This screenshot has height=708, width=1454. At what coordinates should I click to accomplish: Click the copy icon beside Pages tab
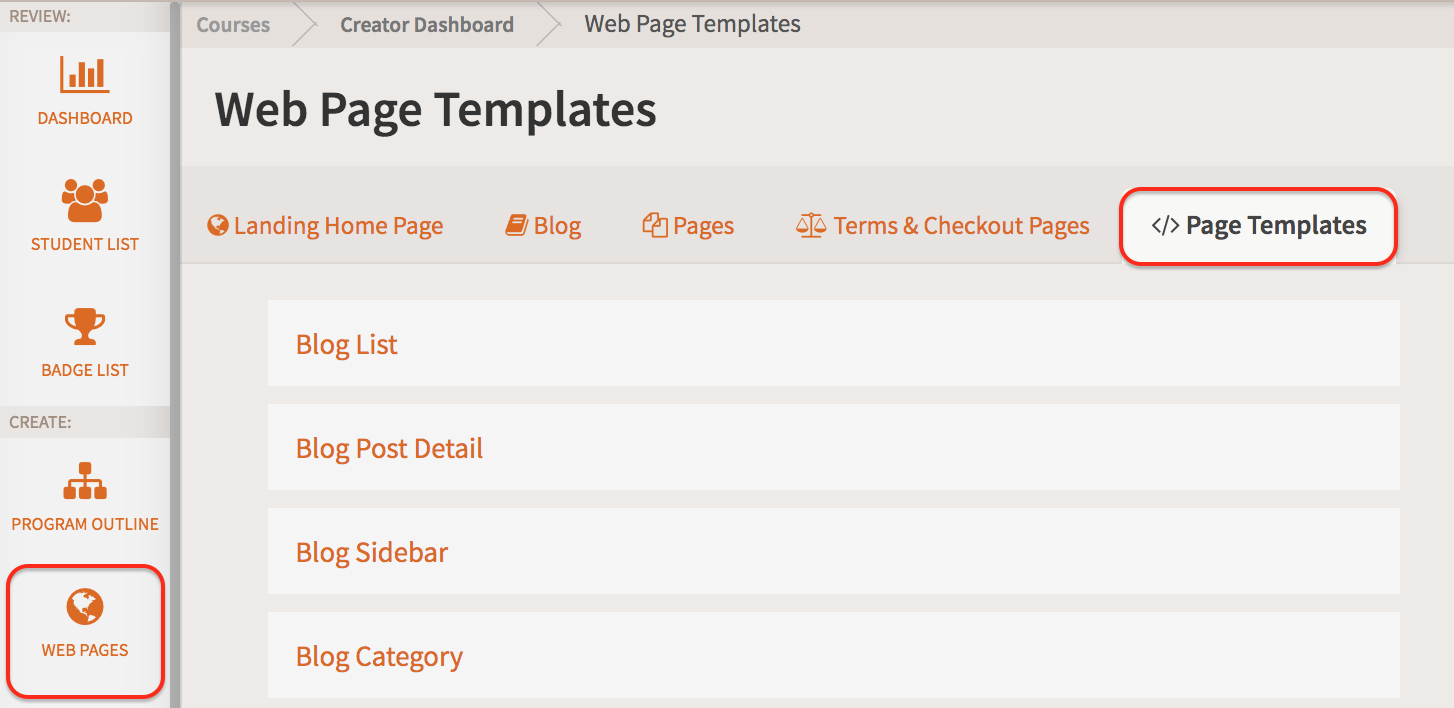[655, 225]
